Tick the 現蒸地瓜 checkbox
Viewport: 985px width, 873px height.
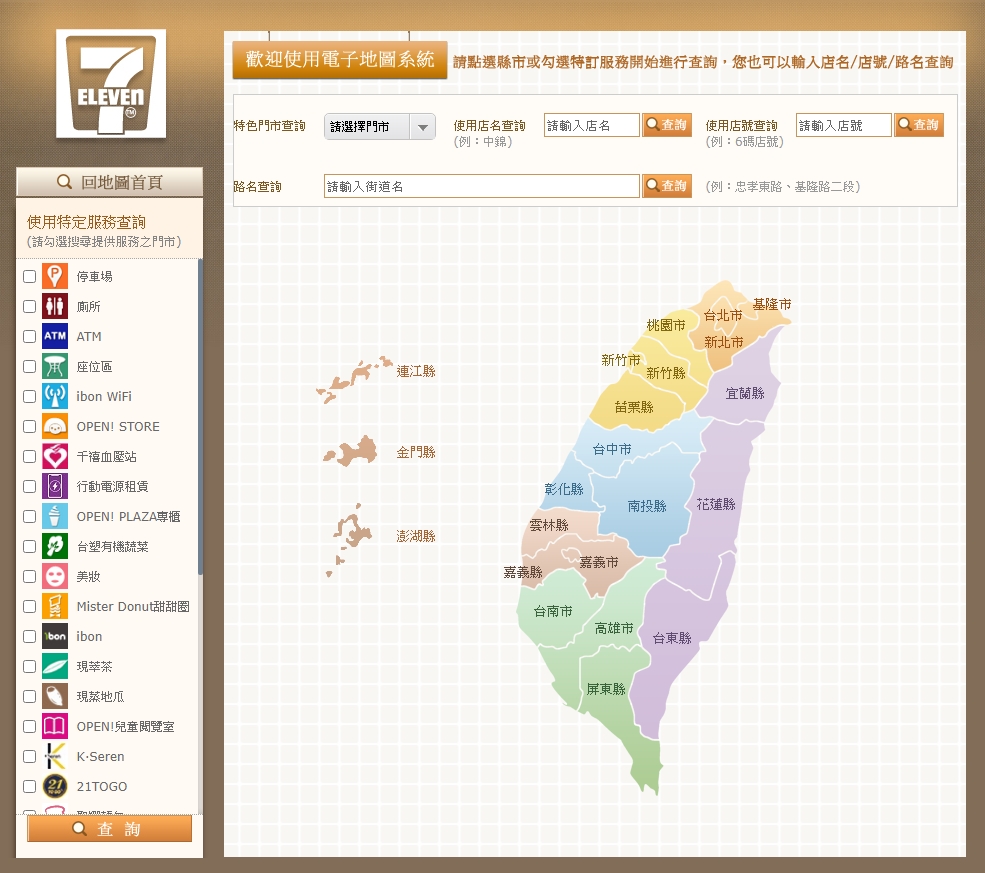coord(30,697)
